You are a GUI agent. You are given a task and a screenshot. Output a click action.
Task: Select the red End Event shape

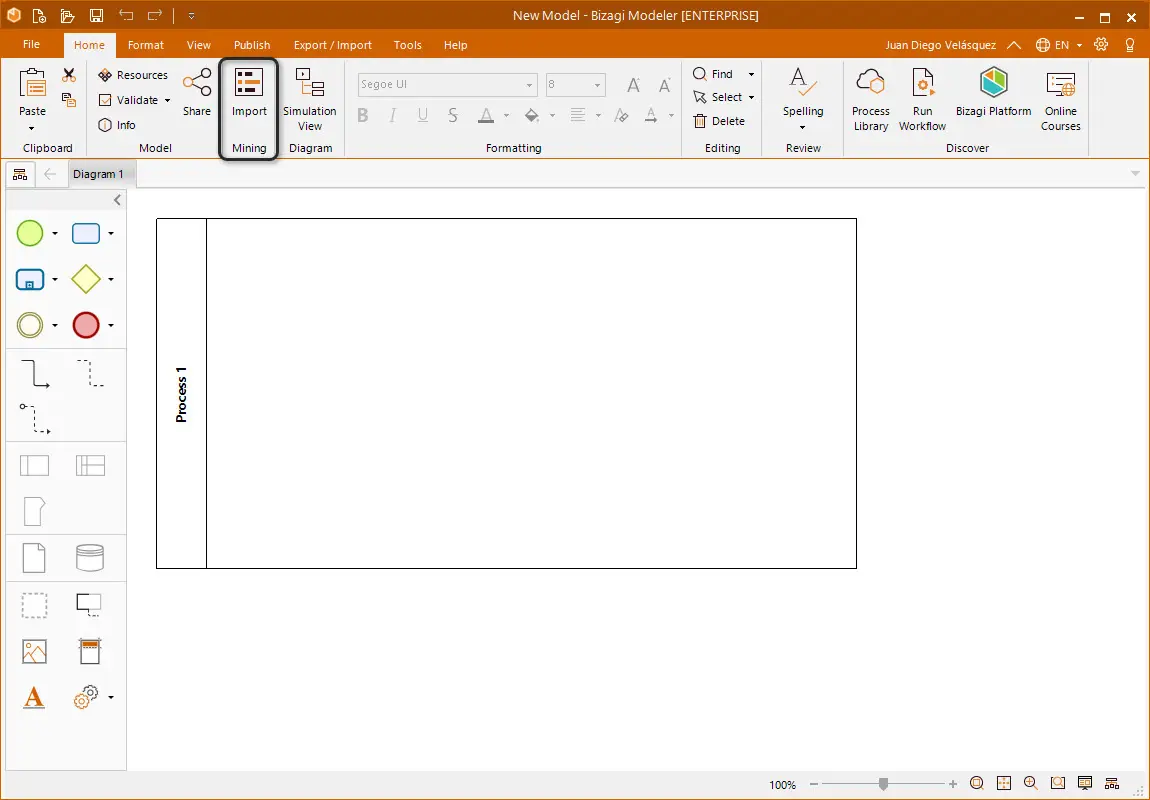point(86,325)
